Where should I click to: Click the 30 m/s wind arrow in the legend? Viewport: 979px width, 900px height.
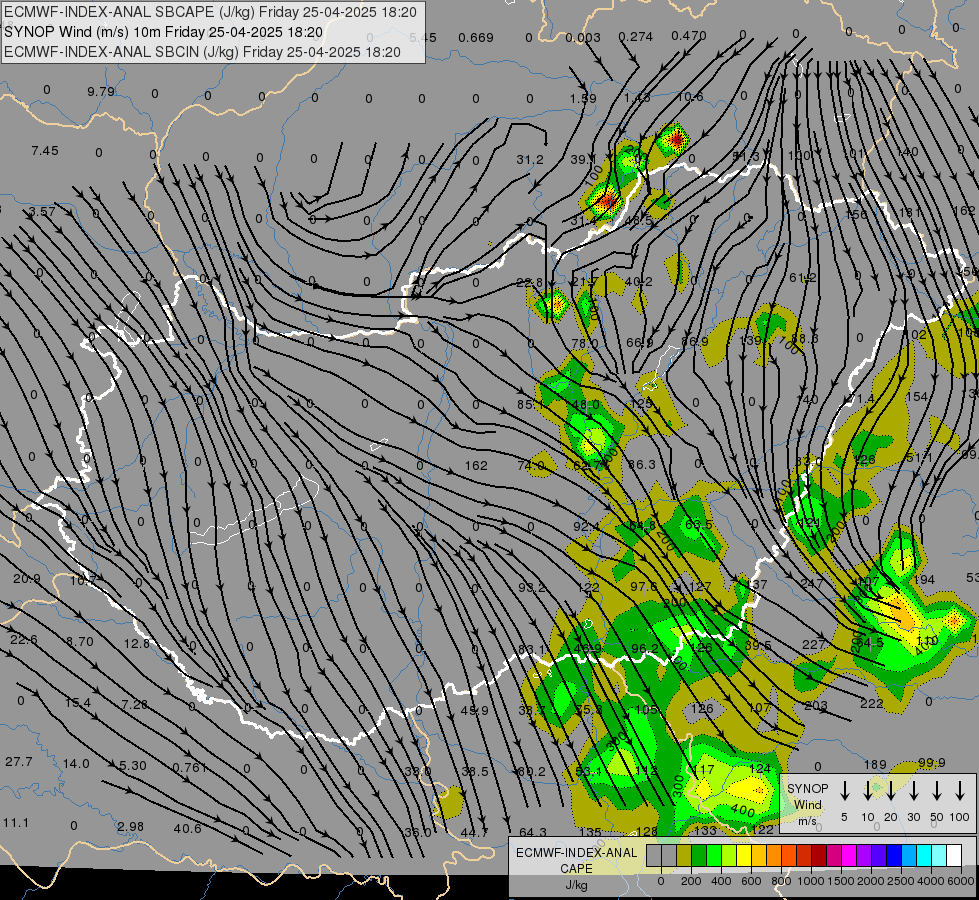(x=914, y=791)
